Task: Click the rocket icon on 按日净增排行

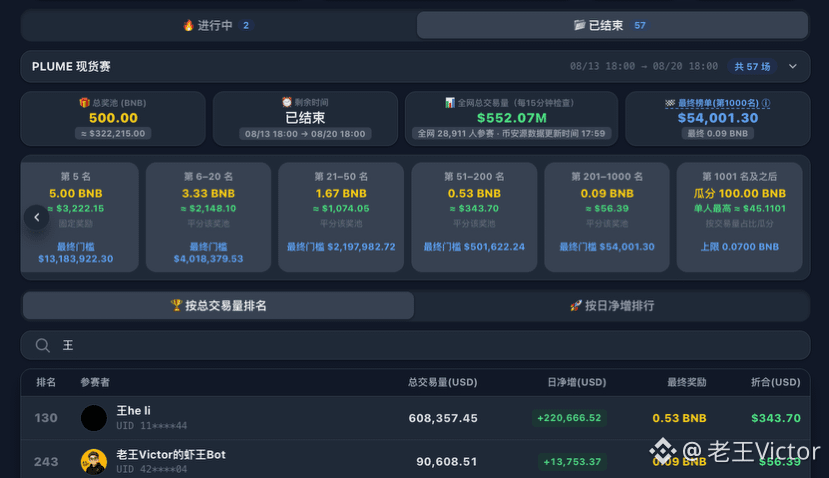Action: [576, 305]
